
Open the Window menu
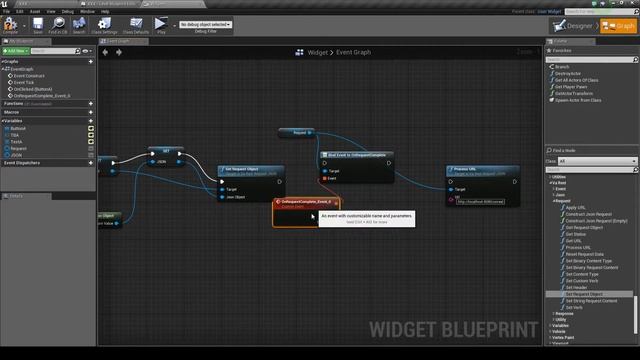point(87,11)
